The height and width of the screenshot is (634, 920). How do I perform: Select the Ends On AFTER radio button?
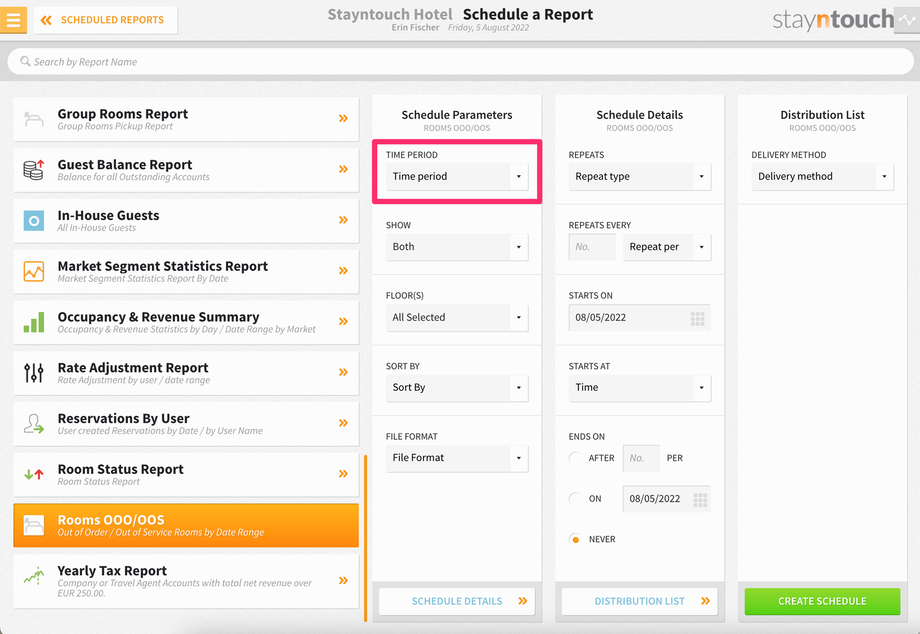(x=575, y=458)
